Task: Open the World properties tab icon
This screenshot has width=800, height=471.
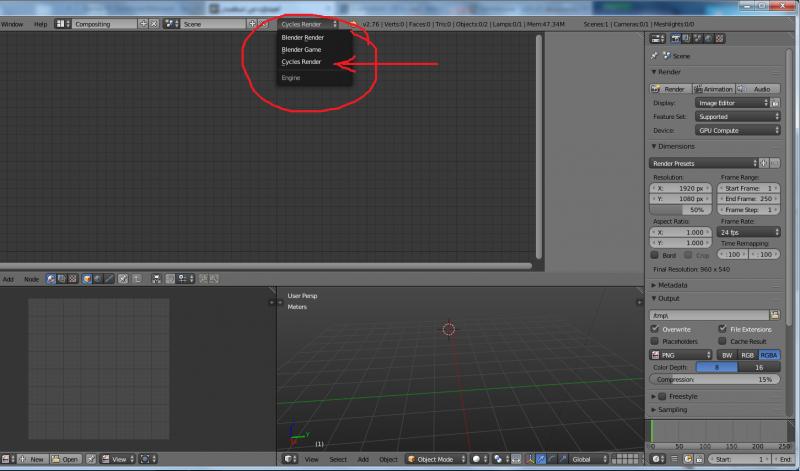Action: pyautogui.click(x=708, y=38)
